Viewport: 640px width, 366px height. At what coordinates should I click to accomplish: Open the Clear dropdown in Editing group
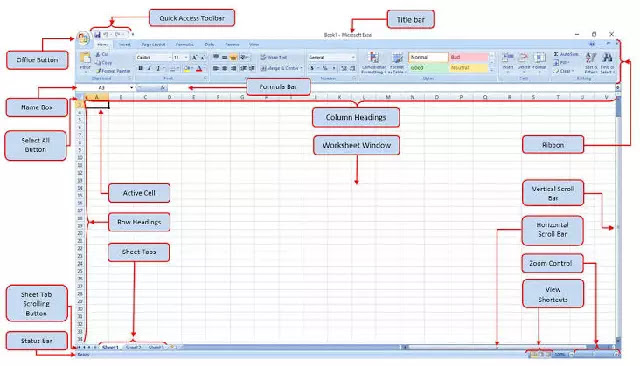(564, 71)
